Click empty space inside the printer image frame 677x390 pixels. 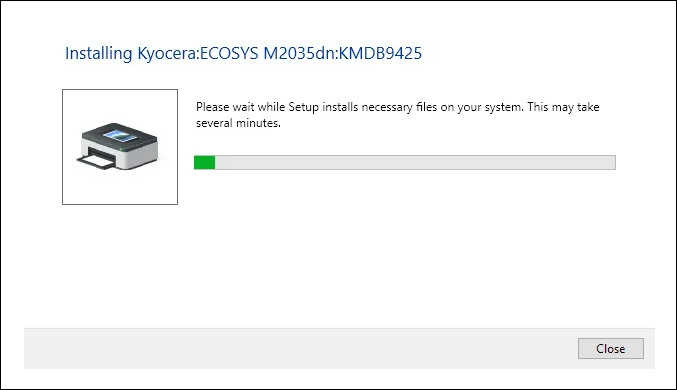coord(120,188)
